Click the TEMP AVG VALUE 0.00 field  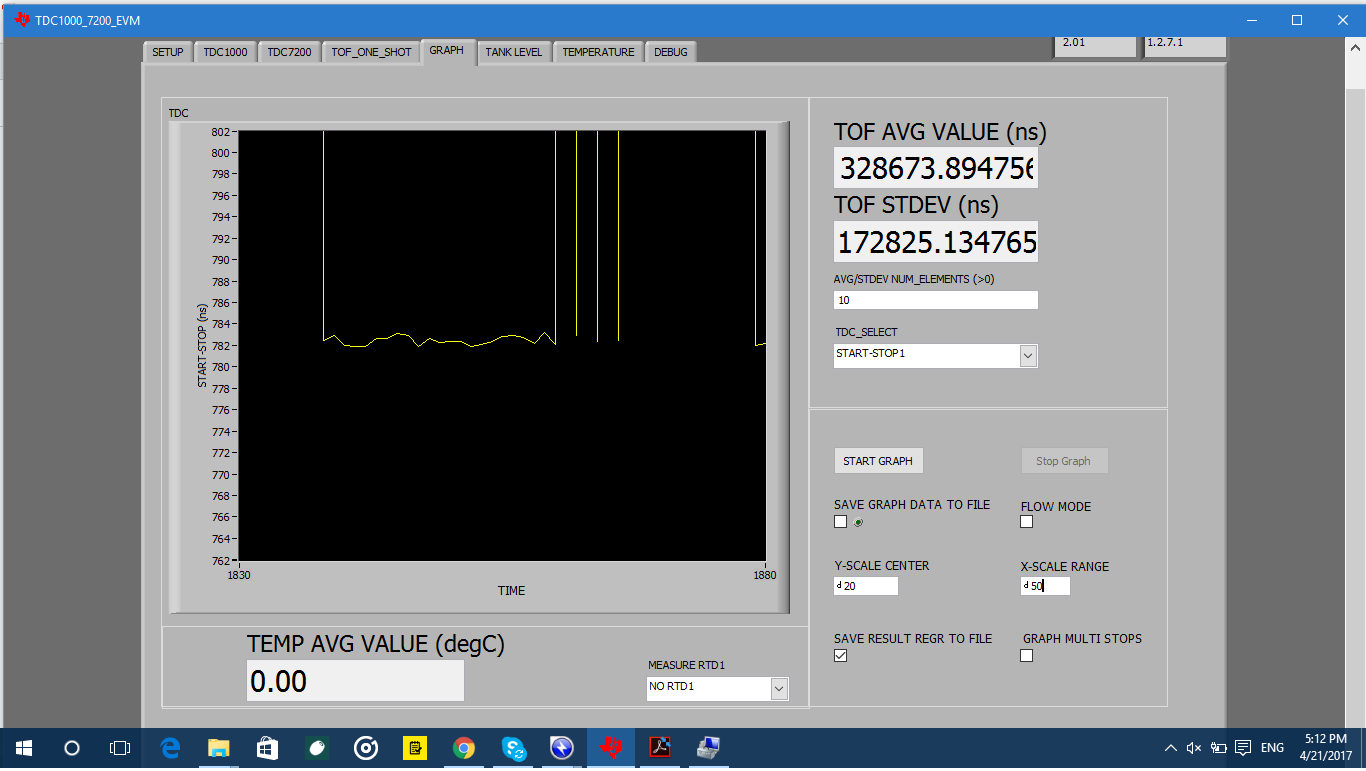[x=355, y=681]
